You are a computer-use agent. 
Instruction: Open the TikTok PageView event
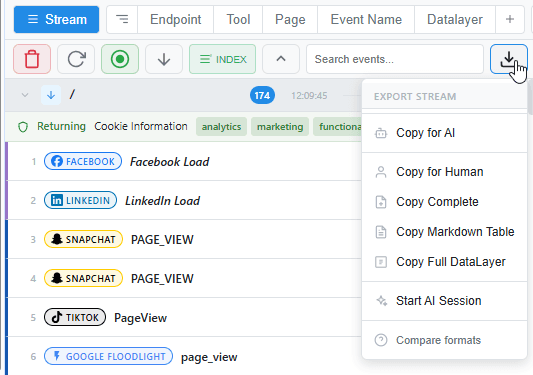[140, 318]
